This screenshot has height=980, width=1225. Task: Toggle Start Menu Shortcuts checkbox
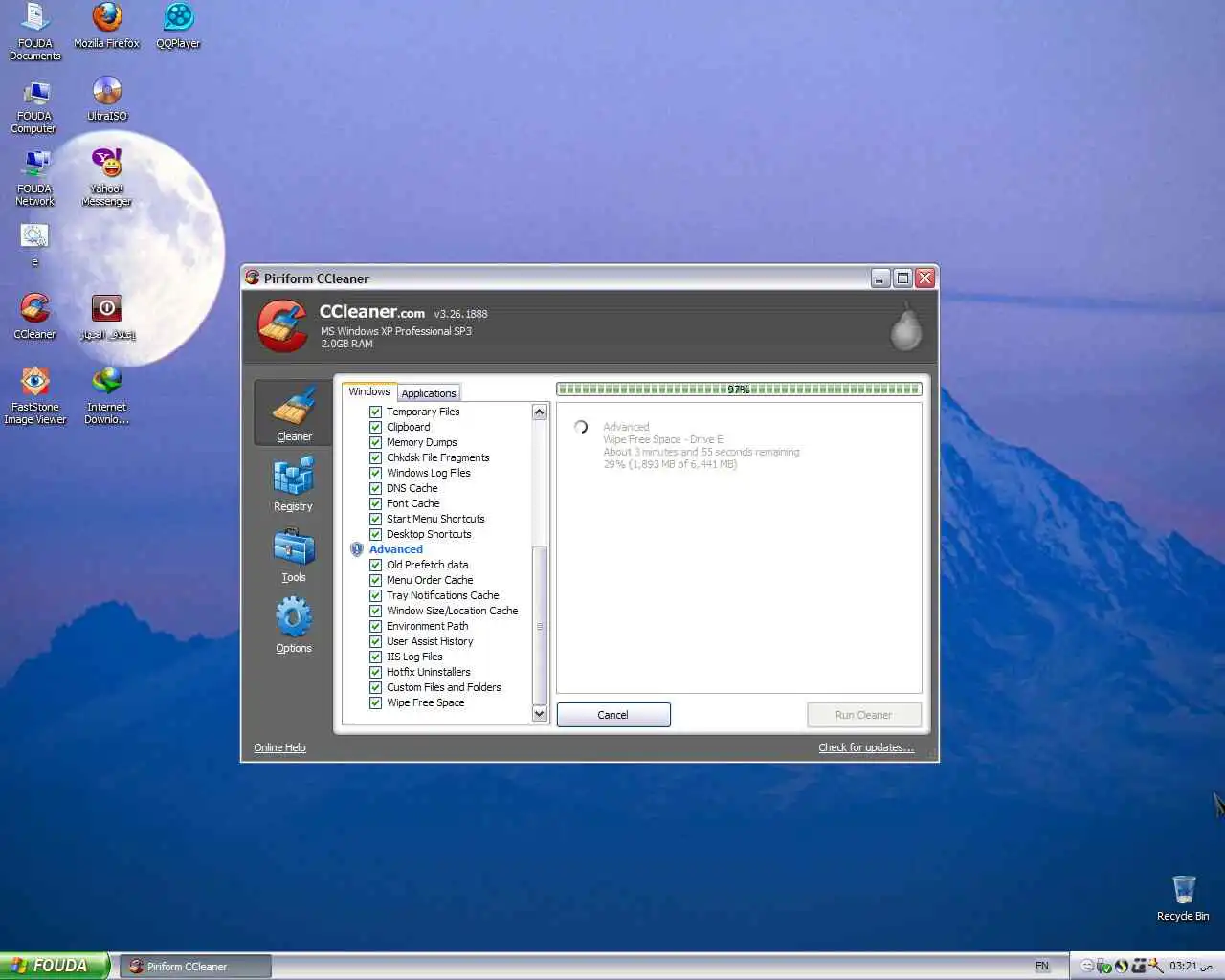[x=376, y=519]
